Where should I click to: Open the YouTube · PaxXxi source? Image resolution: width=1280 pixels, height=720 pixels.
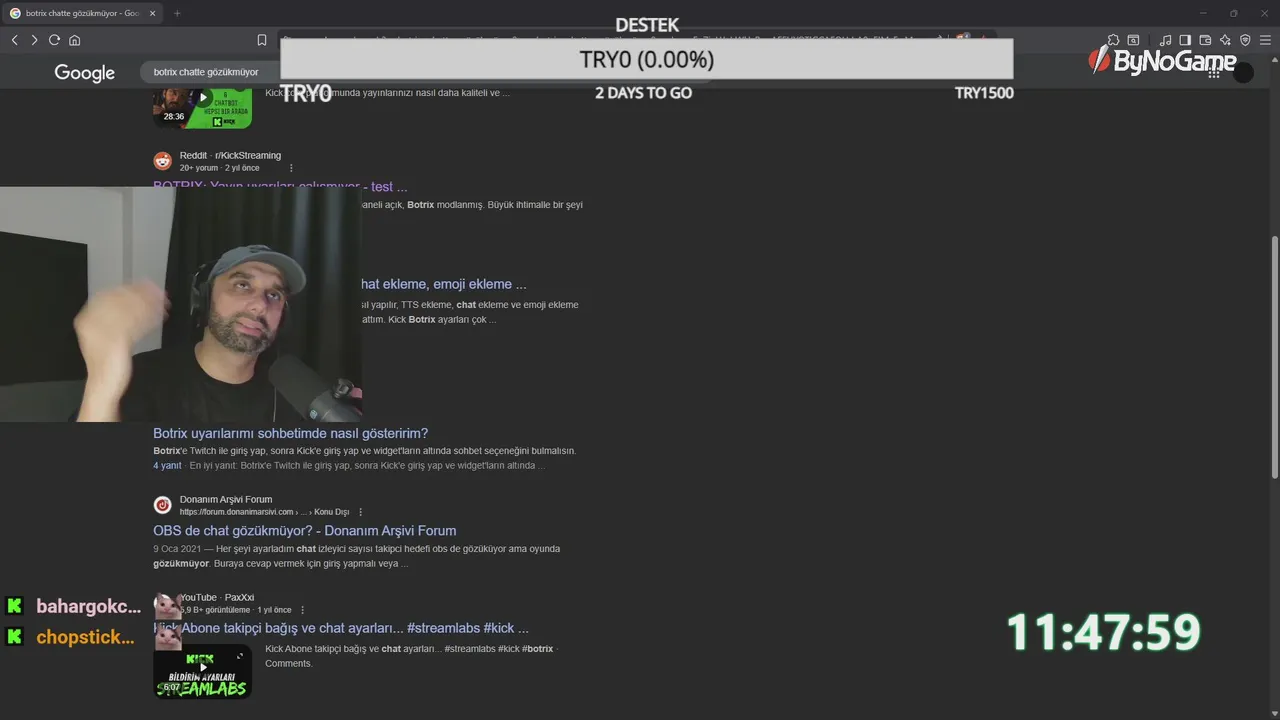coord(217,597)
